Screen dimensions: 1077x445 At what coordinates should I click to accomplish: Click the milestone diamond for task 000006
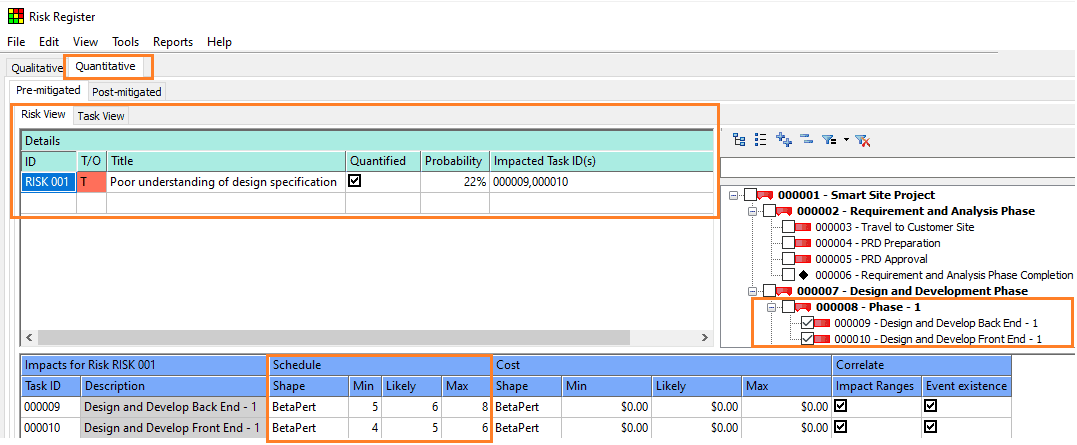803,275
